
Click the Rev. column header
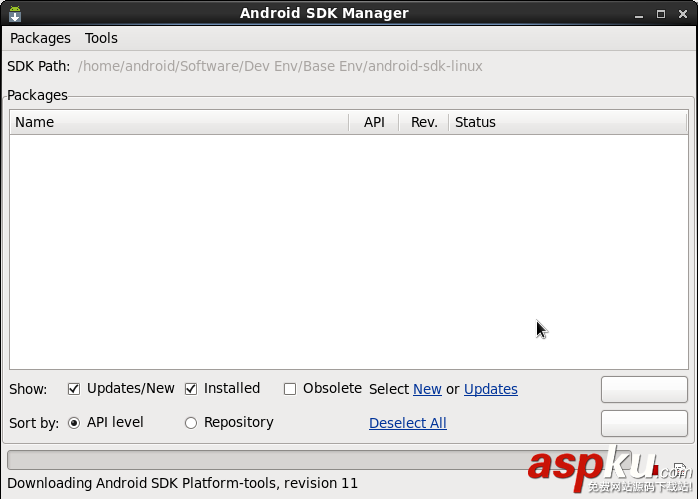point(424,122)
